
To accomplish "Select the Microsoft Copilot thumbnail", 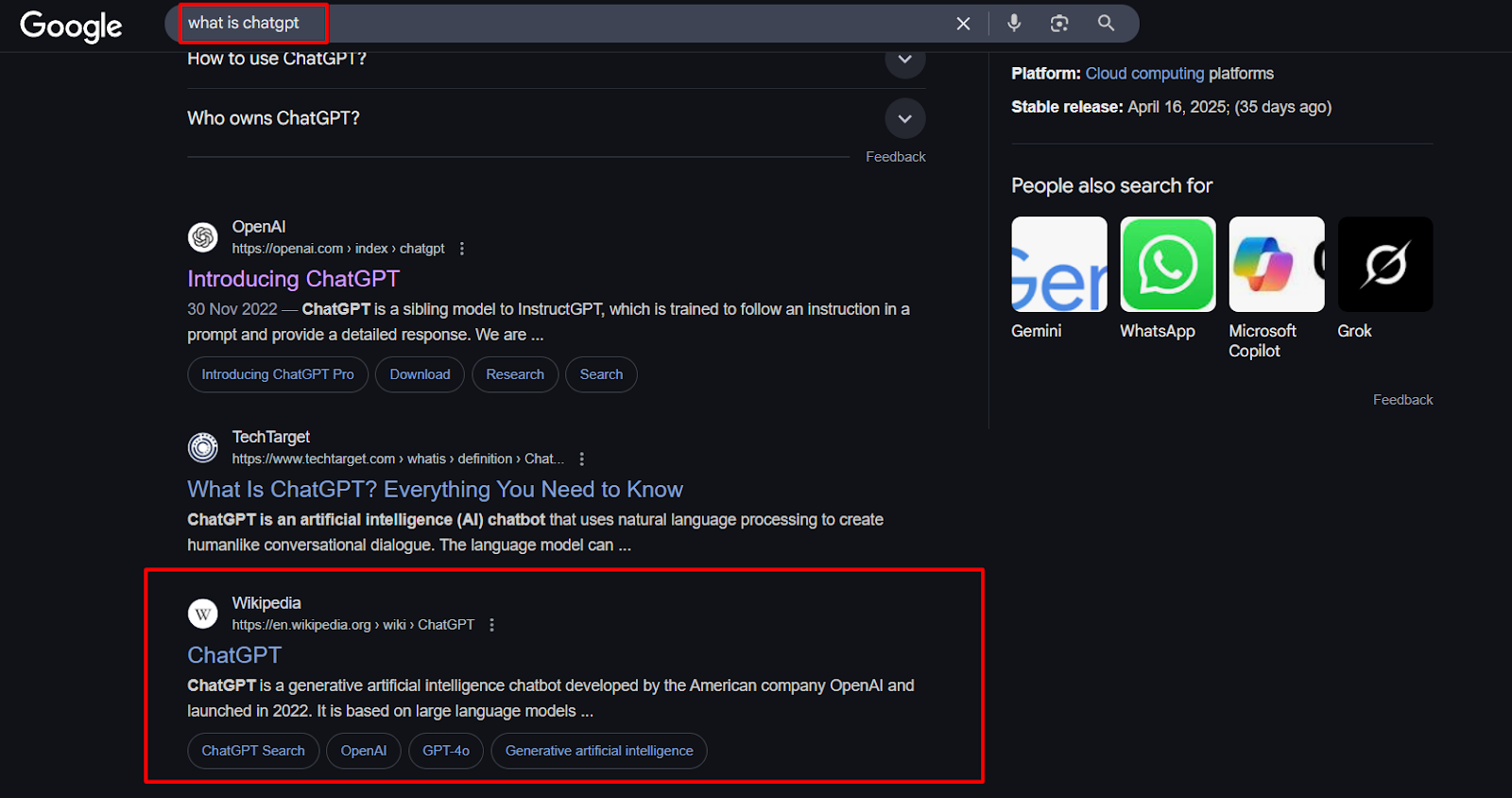I will (1277, 265).
